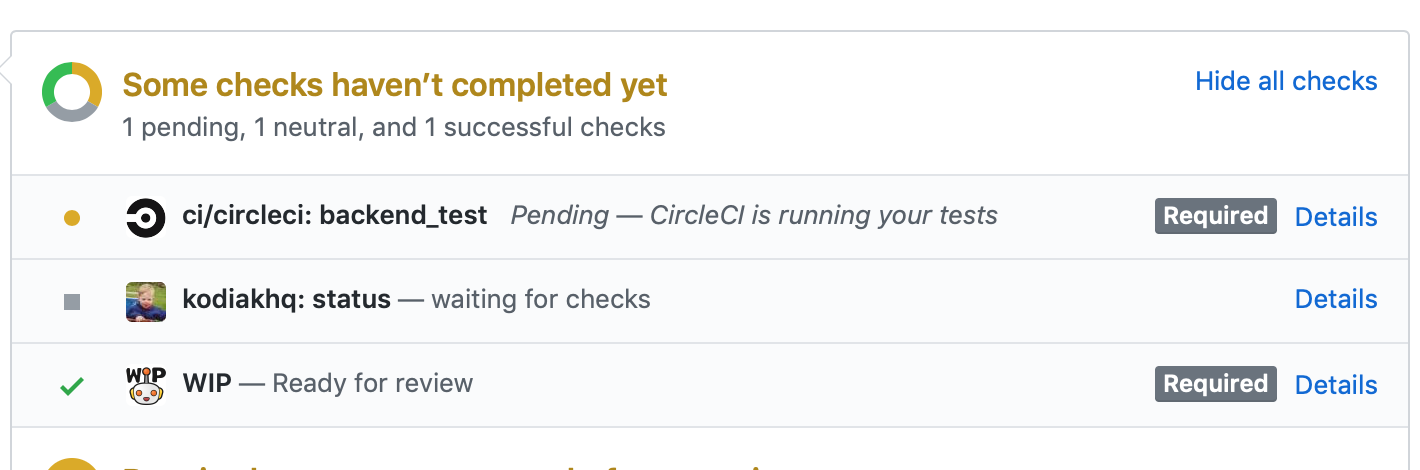Viewport: 1420px width, 470px height.
Task: Click the gray neutral square status icon
Action: click(72, 301)
